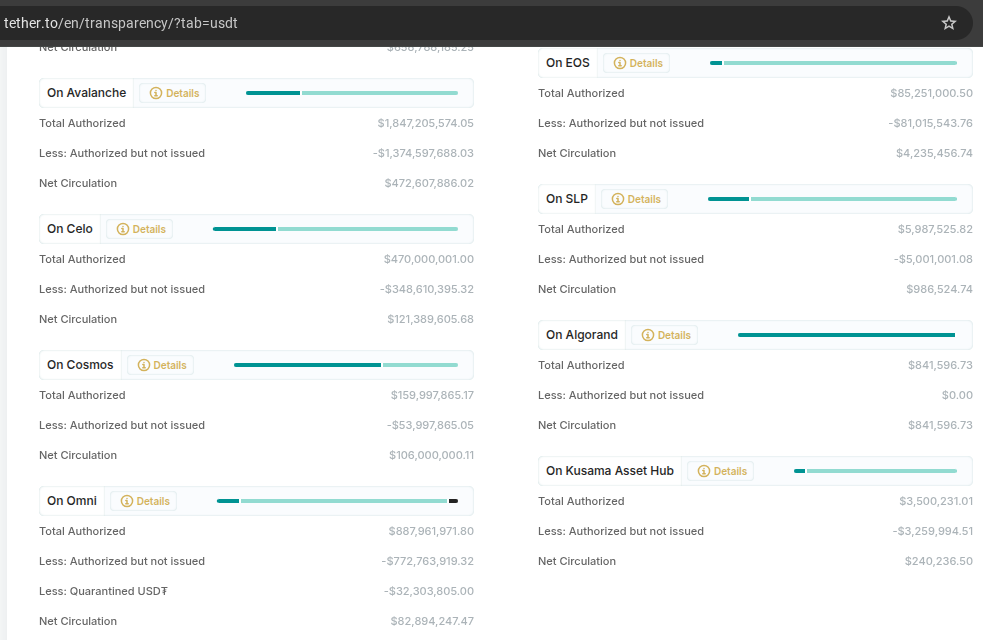983x640 pixels.
Task: Click Kusama not-issued value -$3,259,994.51
Action: point(933,532)
